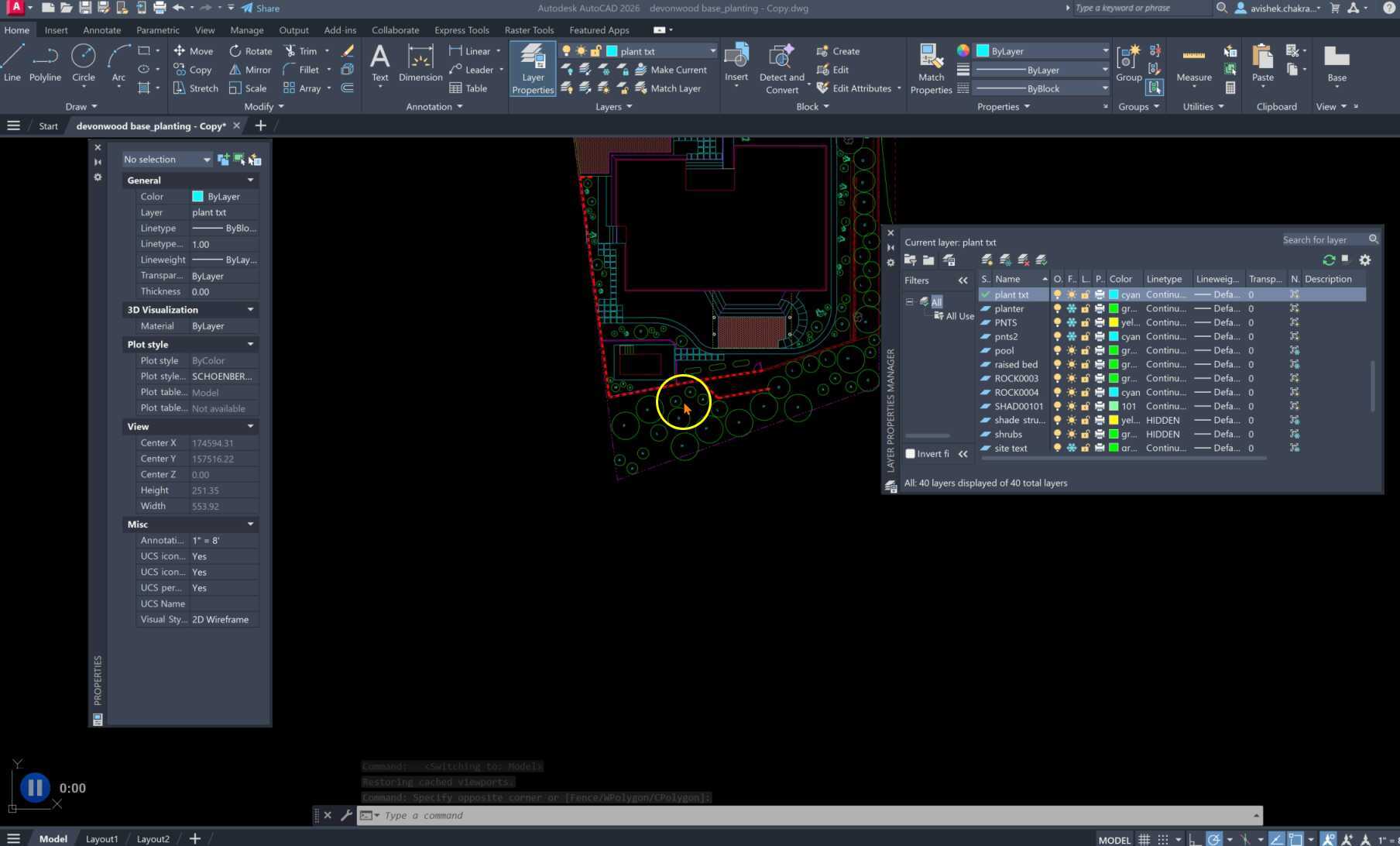
Task: Switch to the Annotate ribbon tab
Action: click(x=101, y=30)
